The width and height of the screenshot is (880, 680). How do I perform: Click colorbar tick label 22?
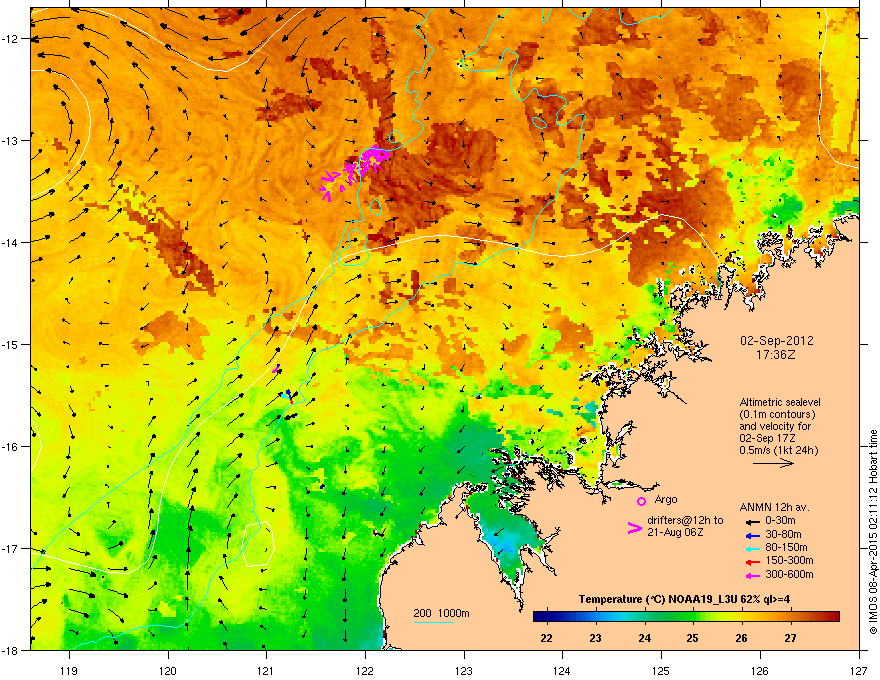pyautogui.click(x=546, y=638)
